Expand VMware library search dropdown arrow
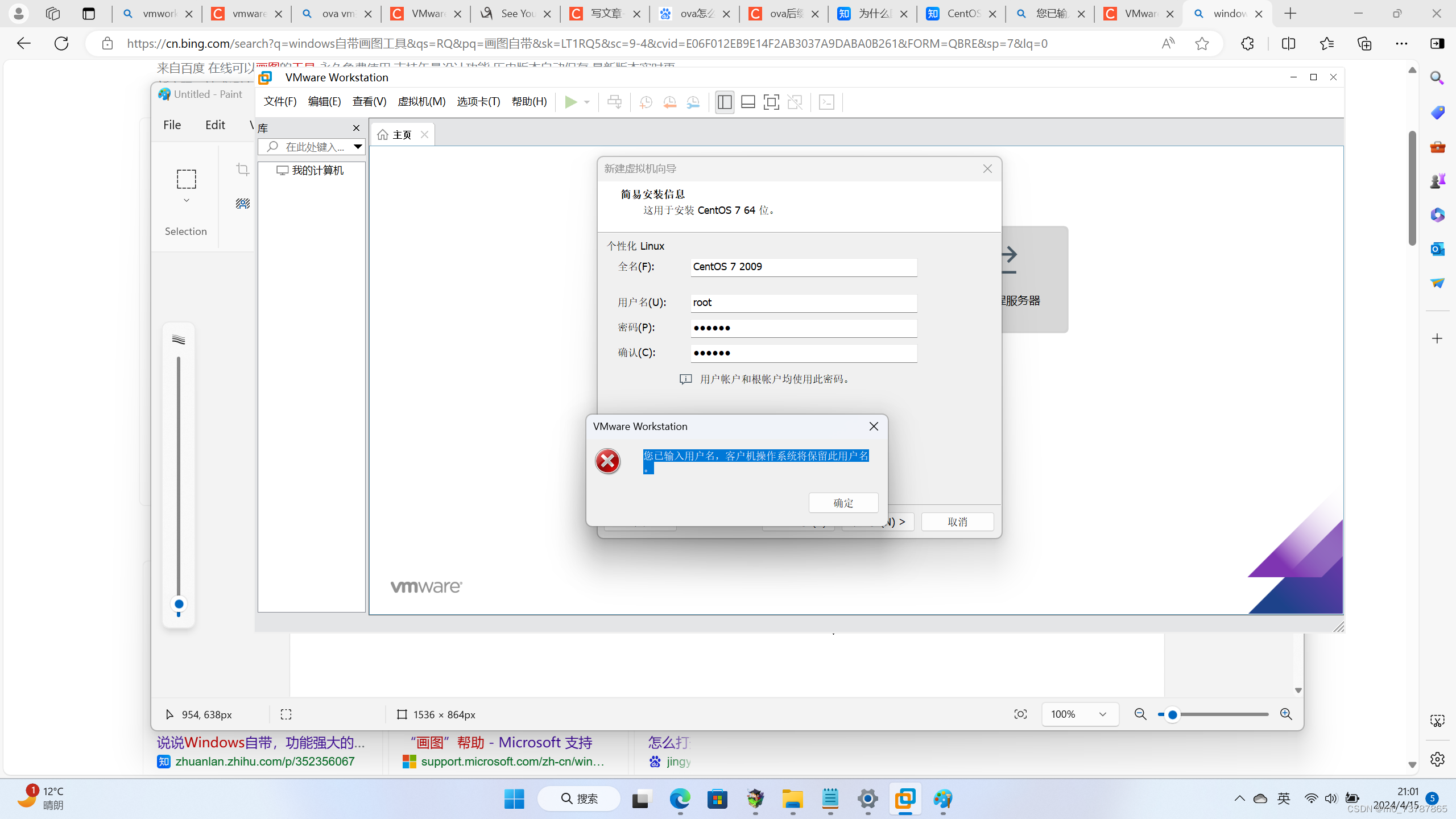 [x=358, y=147]
